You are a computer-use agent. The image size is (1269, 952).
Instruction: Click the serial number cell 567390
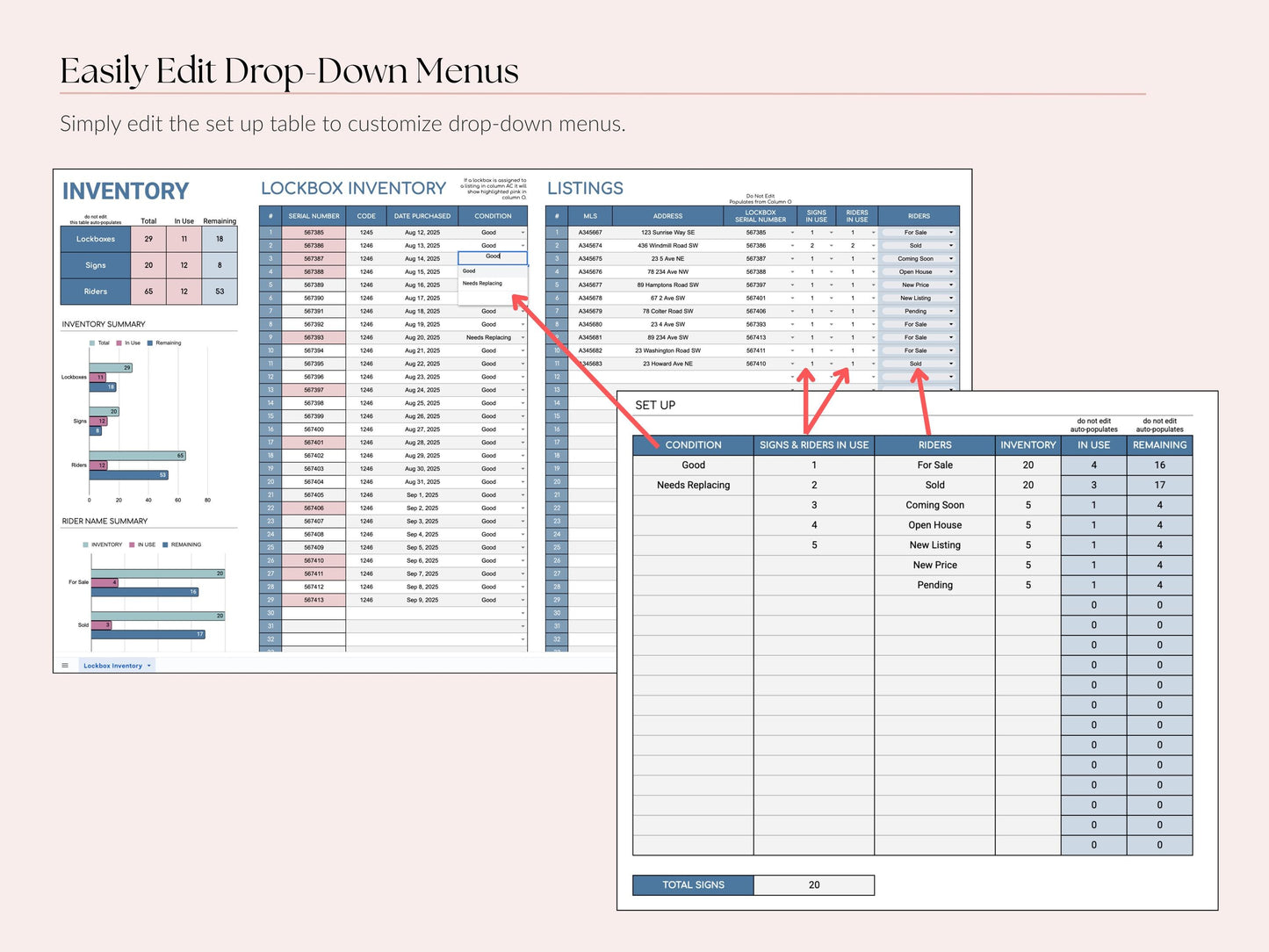(x=314, y=299)
